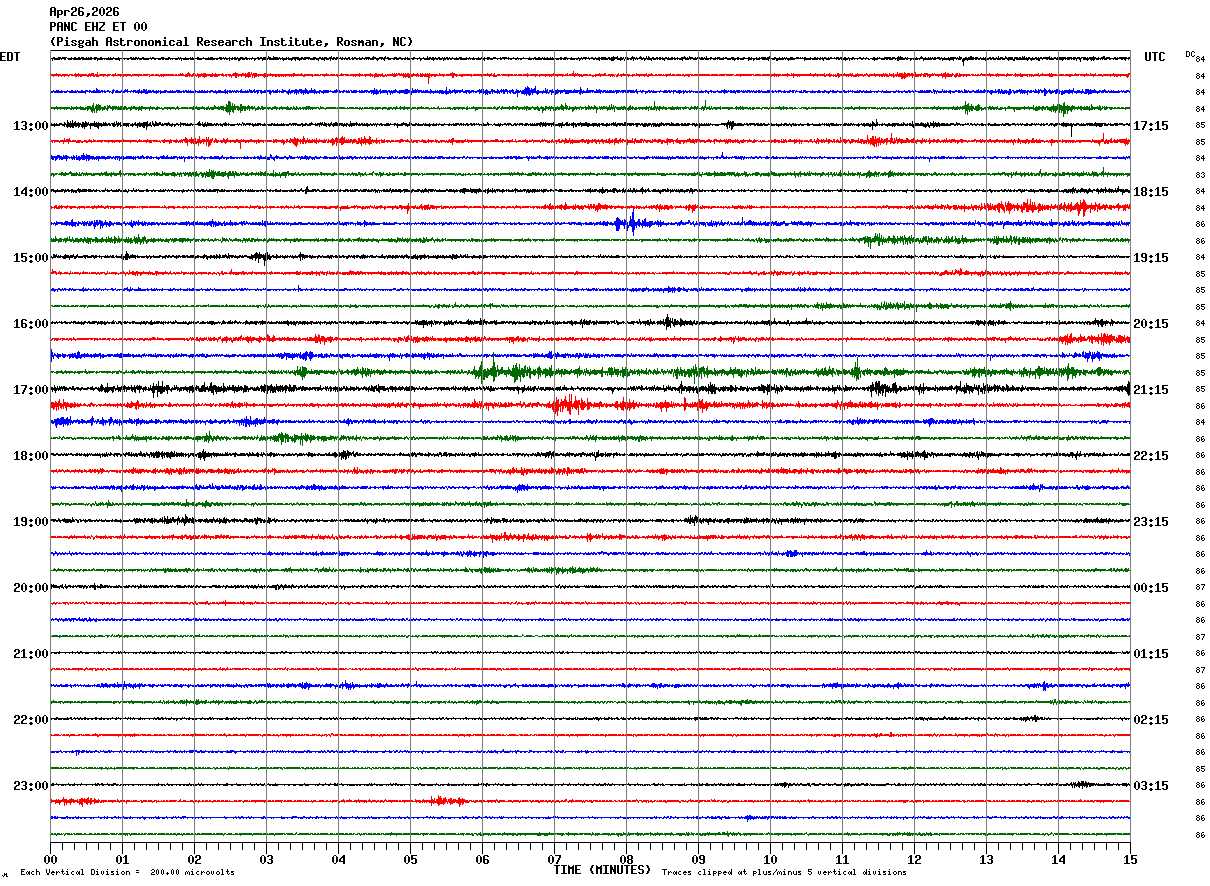Click minute 12 tick label on bottom axis

click(914, 859)
